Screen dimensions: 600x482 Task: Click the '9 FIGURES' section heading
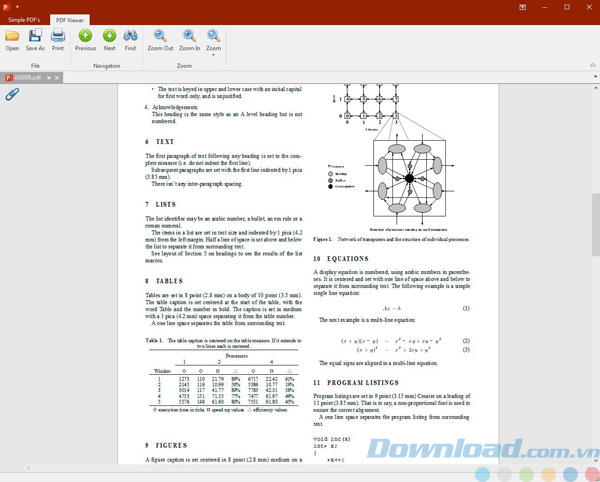pos(166,445)
